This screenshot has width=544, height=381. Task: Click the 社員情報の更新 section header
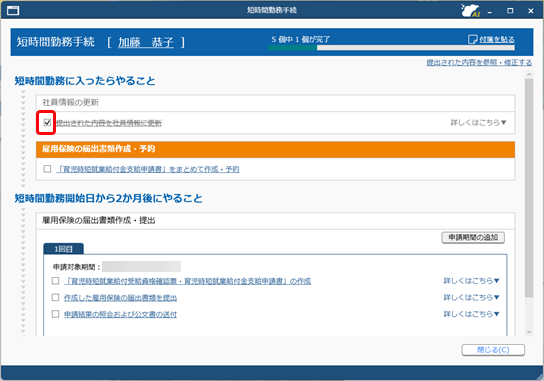tap(275, 103)
